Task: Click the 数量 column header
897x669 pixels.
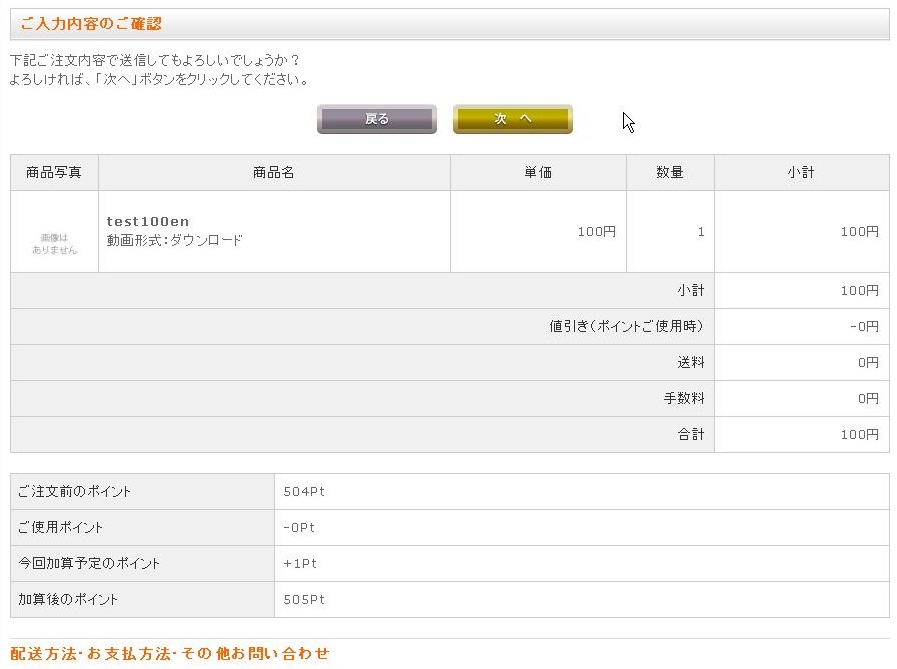Action: (670, 173)
